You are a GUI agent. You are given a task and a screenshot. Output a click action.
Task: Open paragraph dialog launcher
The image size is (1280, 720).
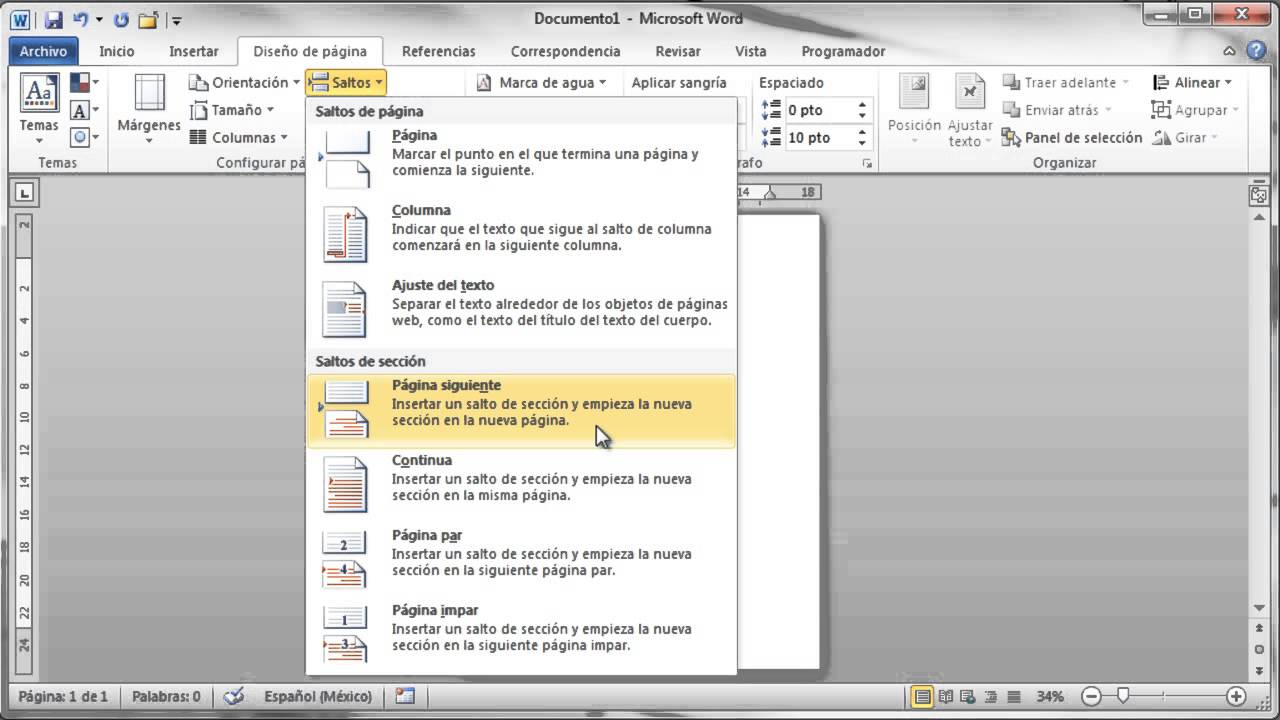[867, 163]
